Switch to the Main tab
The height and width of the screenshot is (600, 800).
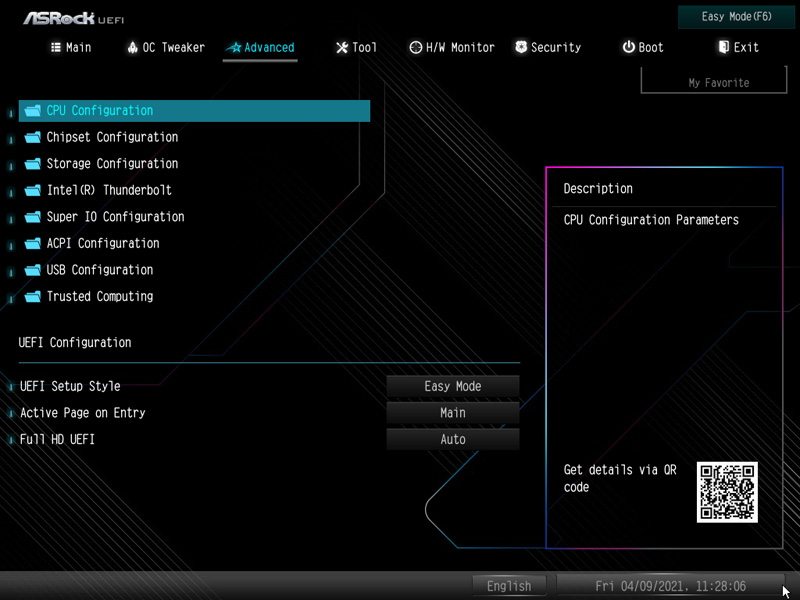tap(71, 47)
